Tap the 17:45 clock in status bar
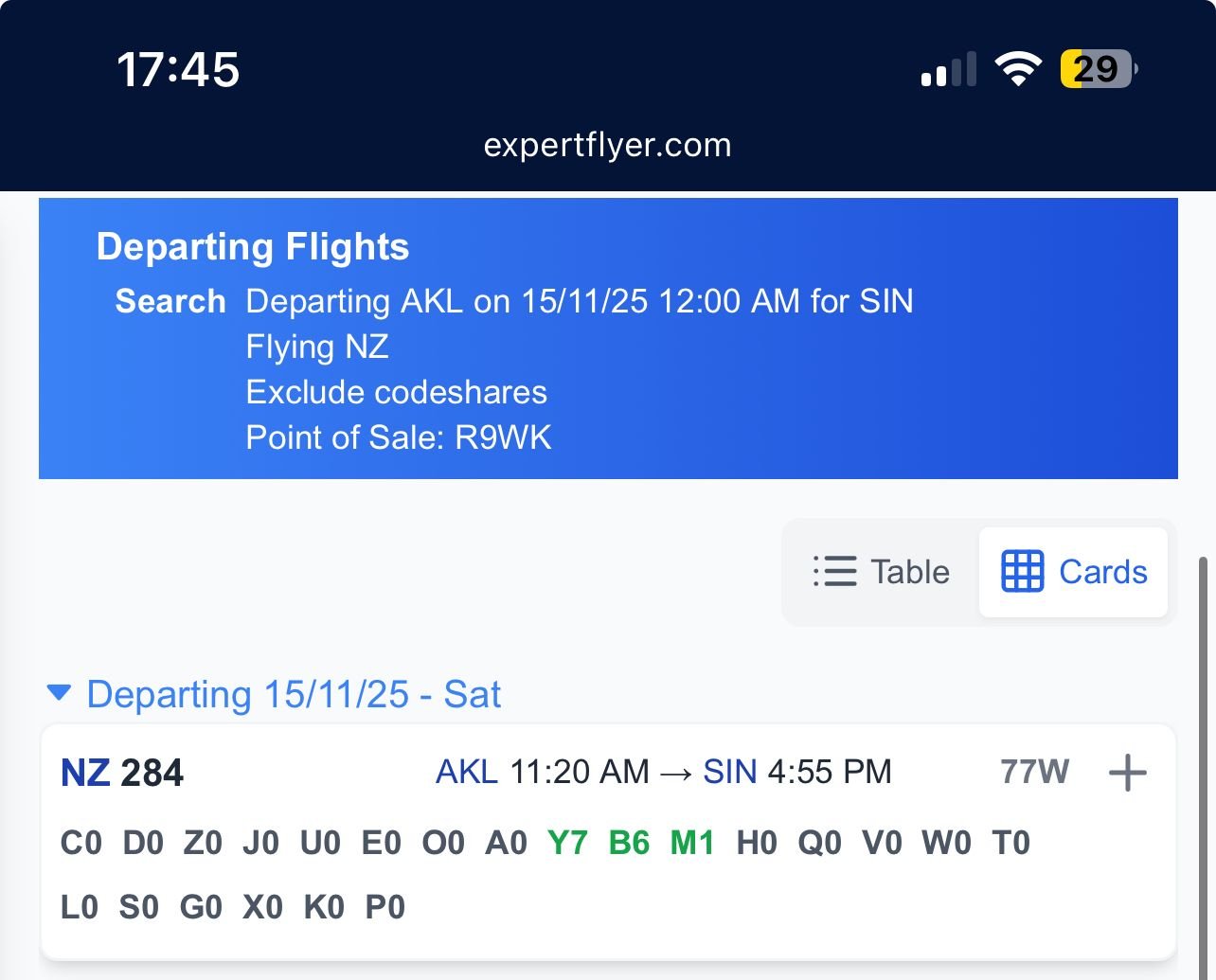1216x980 pixels. tap(178, 69)
